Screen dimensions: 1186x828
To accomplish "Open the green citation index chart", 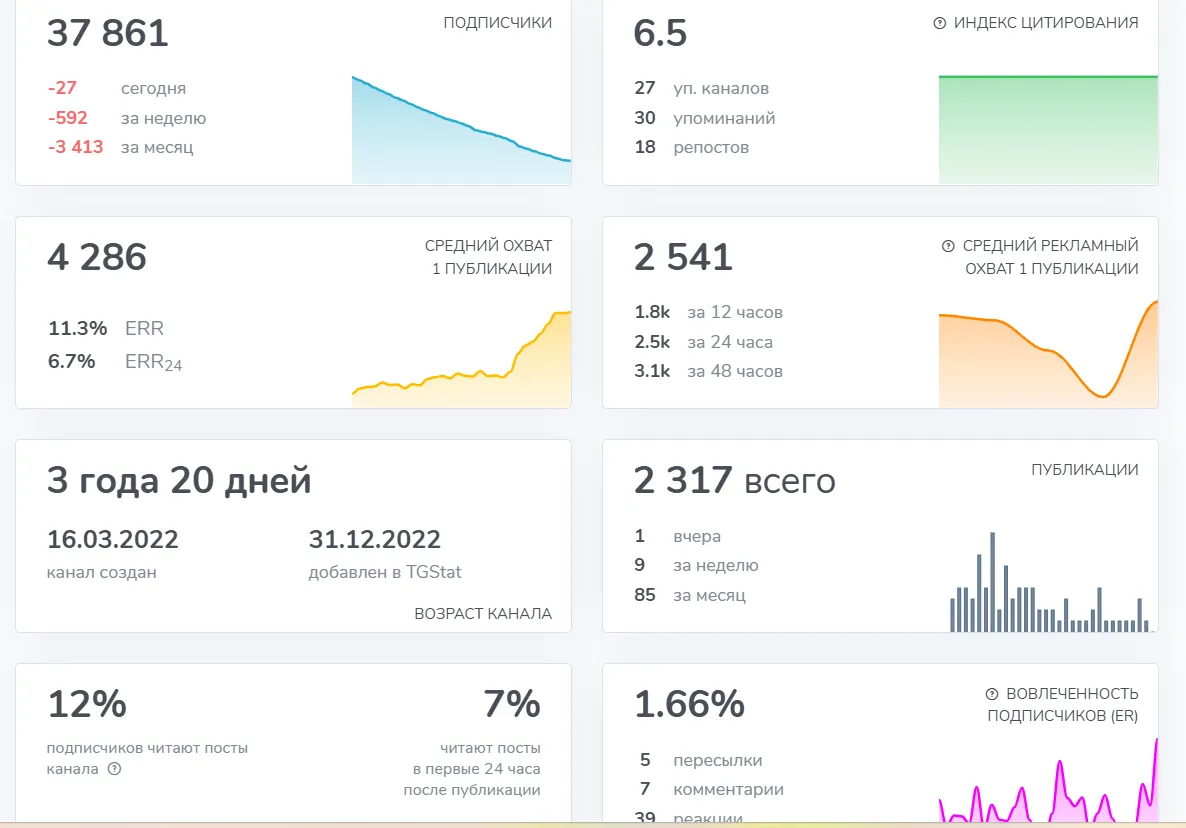I will coord(1048,130).
